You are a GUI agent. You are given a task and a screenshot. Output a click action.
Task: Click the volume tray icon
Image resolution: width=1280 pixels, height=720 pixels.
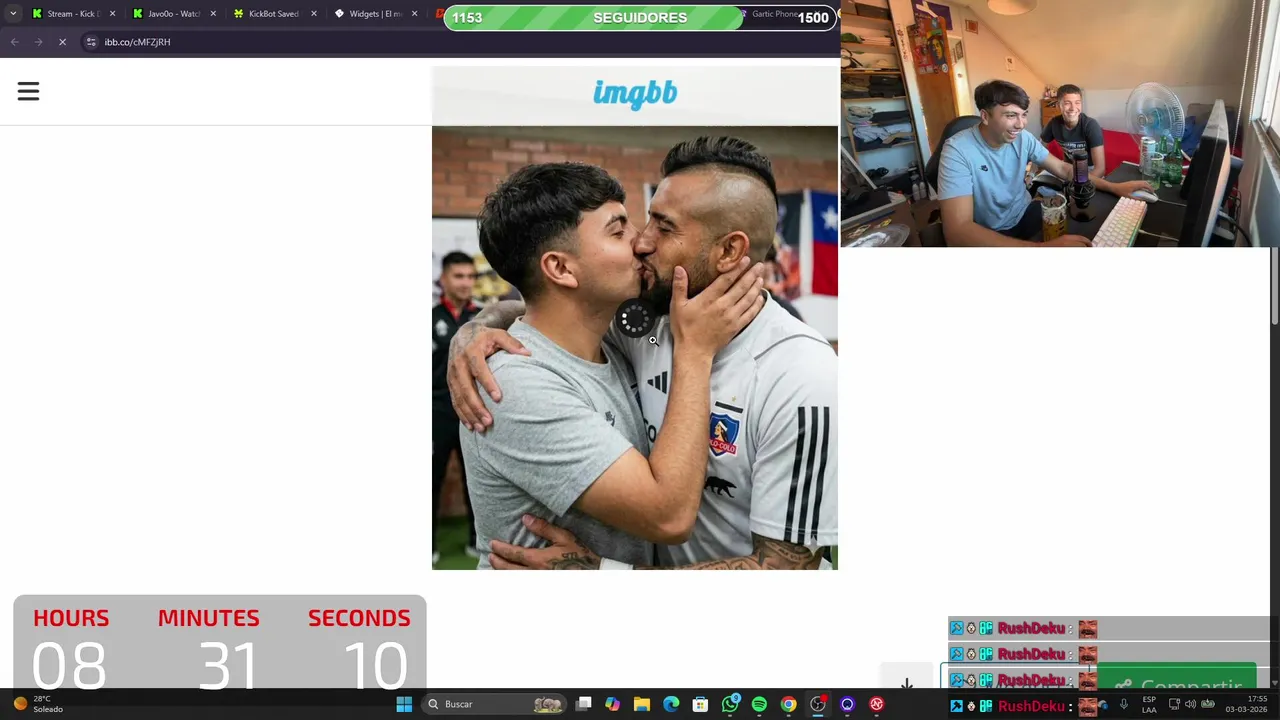pyautogui.click(x=1190, y=704)
